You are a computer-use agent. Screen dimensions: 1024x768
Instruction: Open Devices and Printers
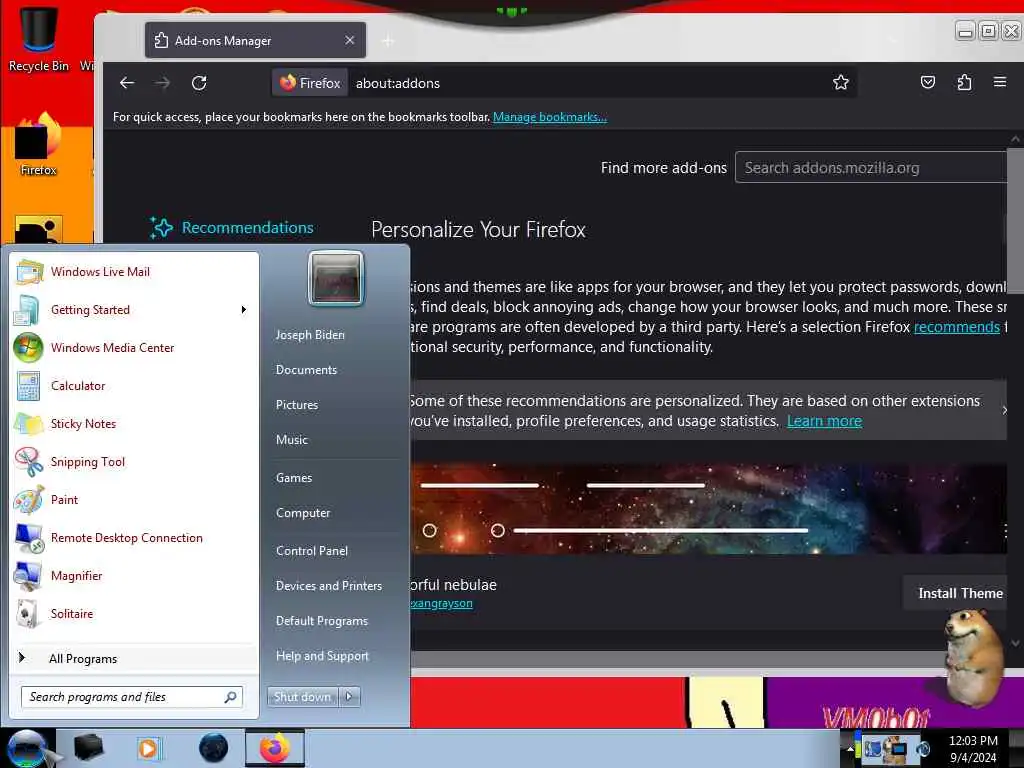click(x=328, y=586)
